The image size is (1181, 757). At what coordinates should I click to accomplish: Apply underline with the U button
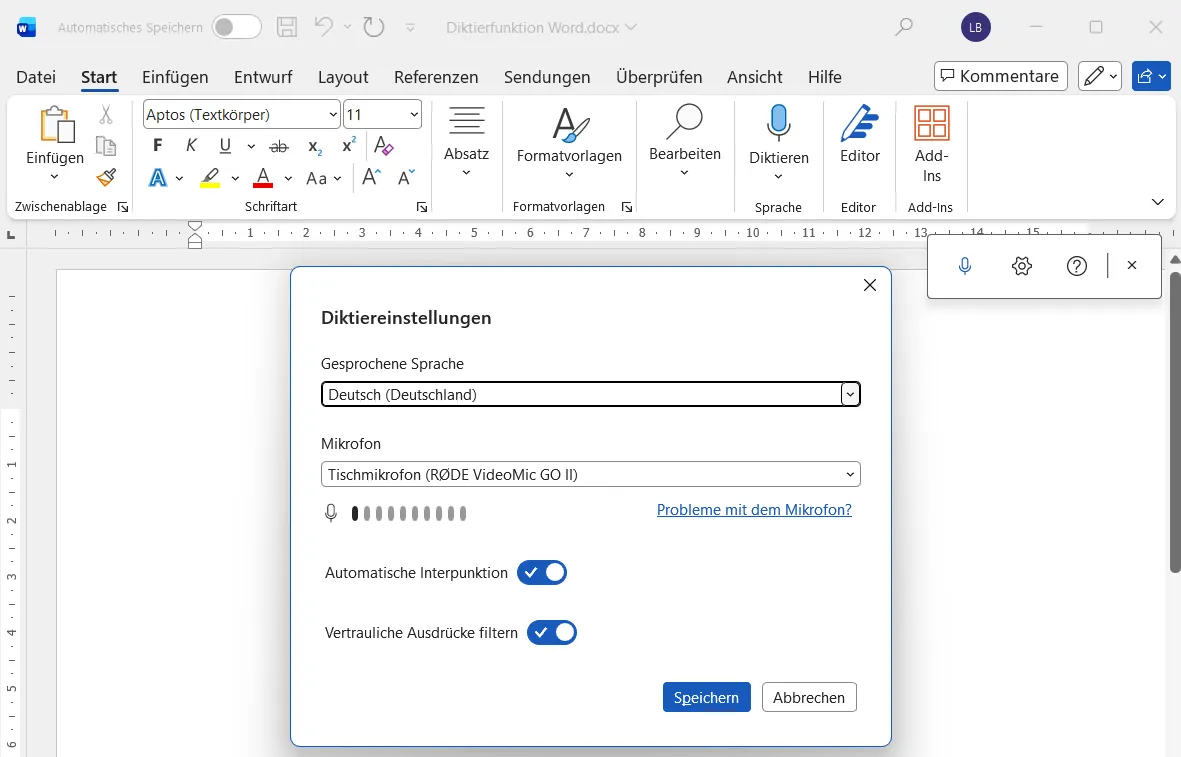225,145
